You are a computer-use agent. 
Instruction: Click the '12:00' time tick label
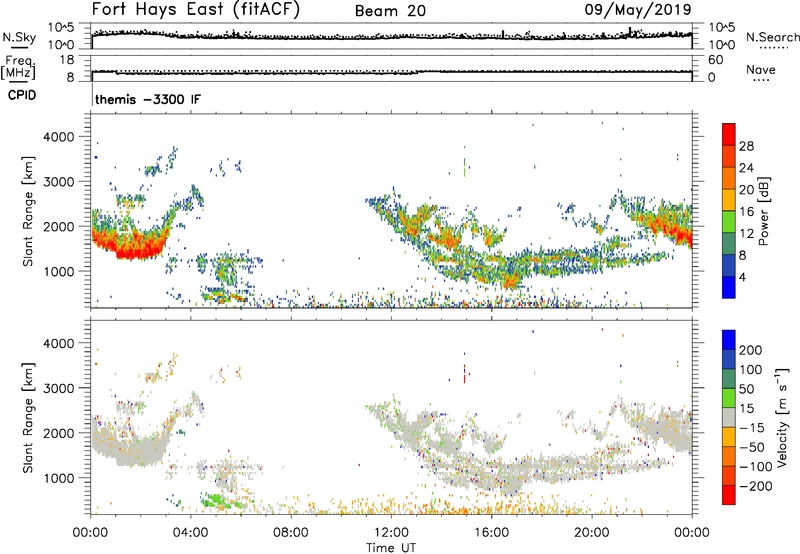point(391,533)
